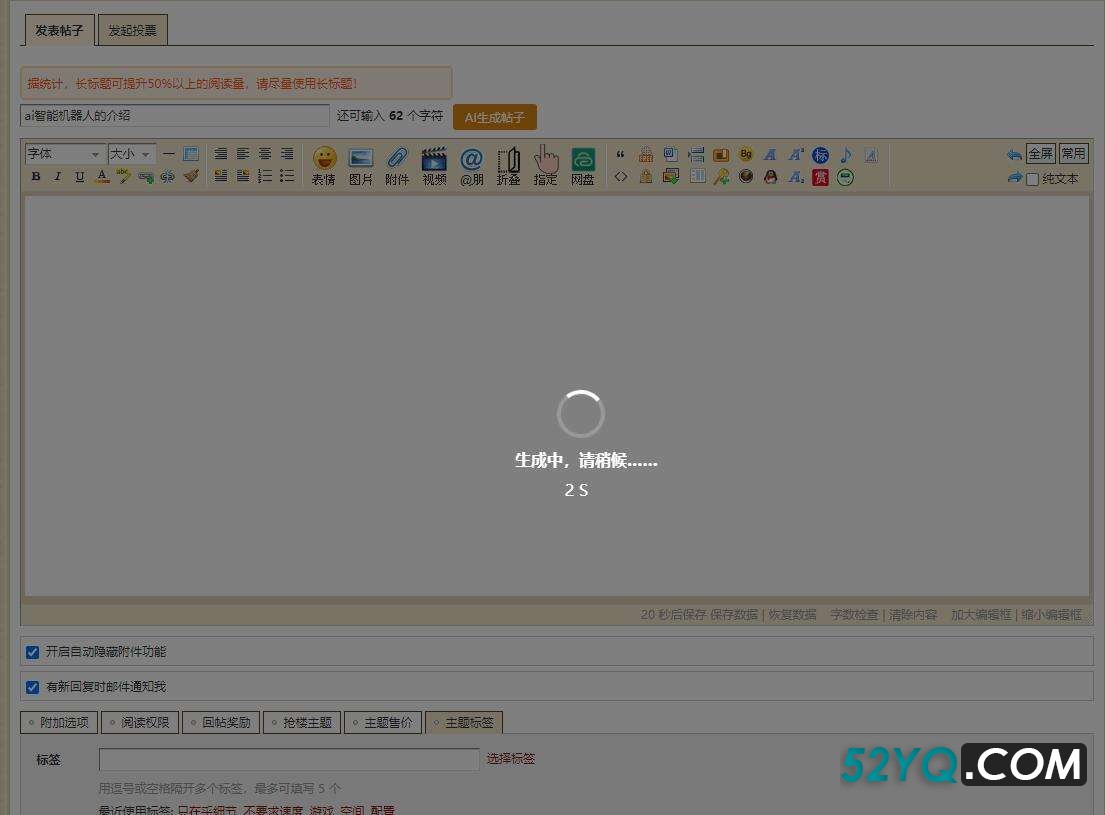Expand the 大小 font size dropdown

(x=131, y=154)
